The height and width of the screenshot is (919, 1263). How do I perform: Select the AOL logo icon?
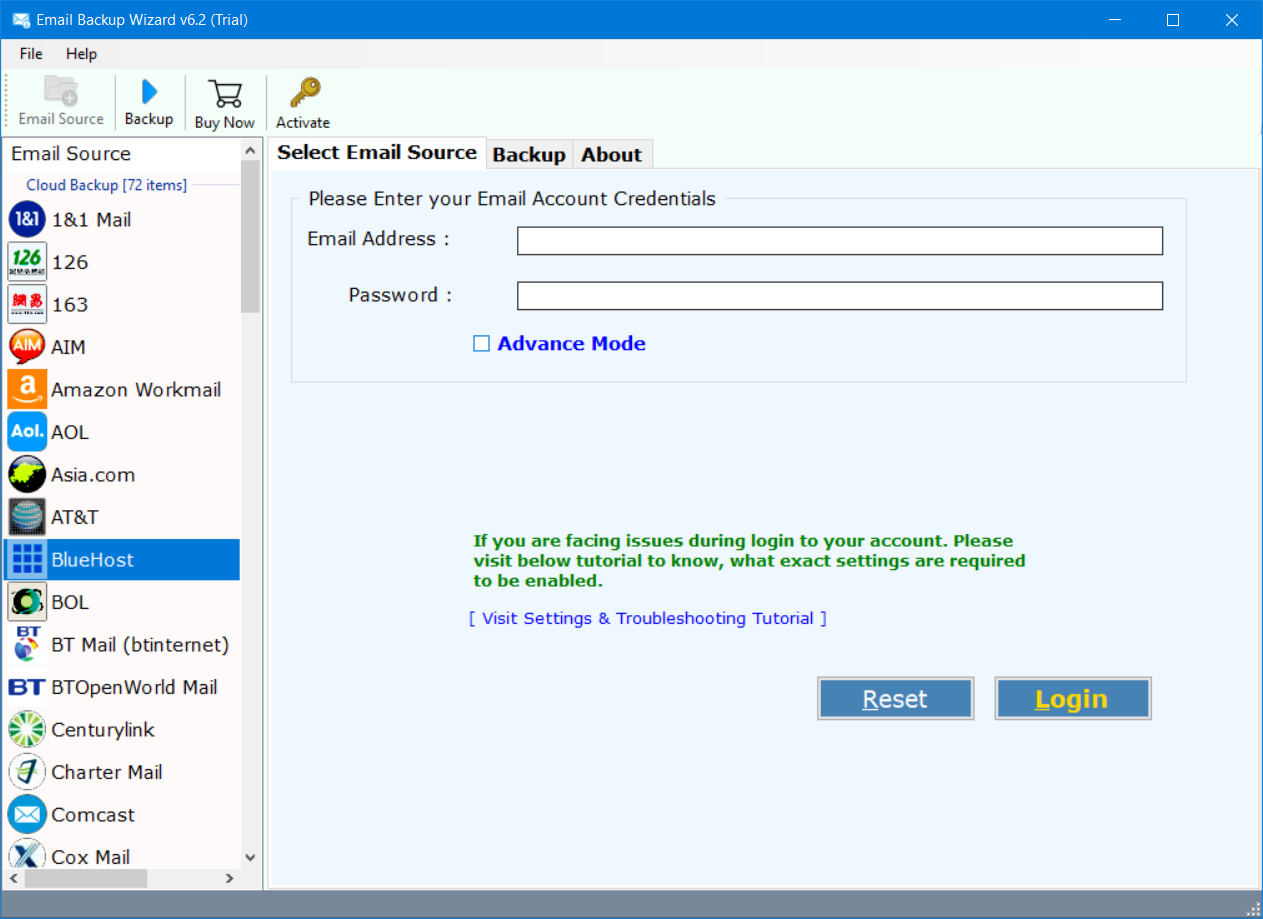pyautogui.click(x=27, y=432)
